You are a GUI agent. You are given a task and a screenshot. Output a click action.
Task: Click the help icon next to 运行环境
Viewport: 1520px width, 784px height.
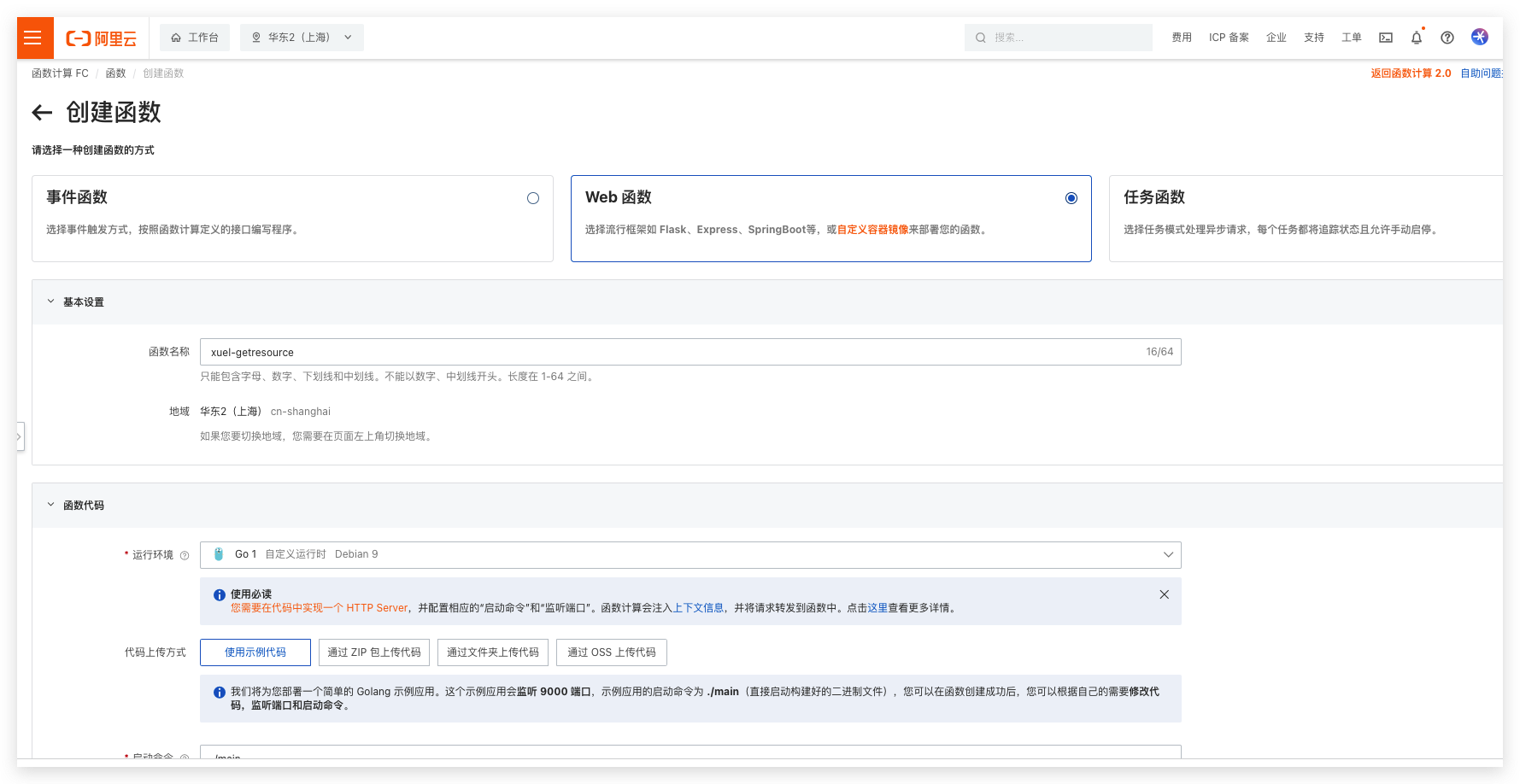pos(185,556)
